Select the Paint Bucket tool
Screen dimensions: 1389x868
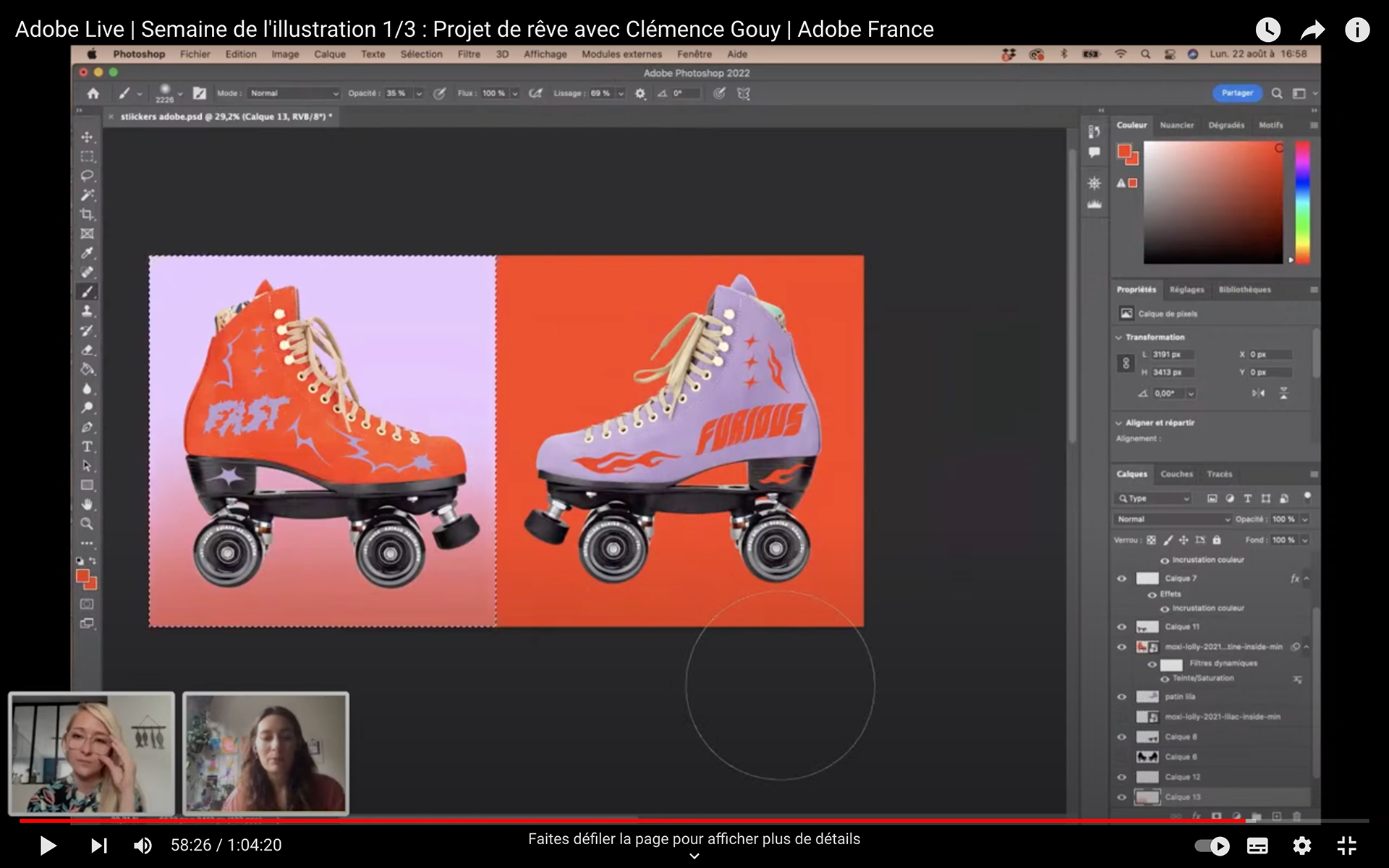click(x=87, y=370)
